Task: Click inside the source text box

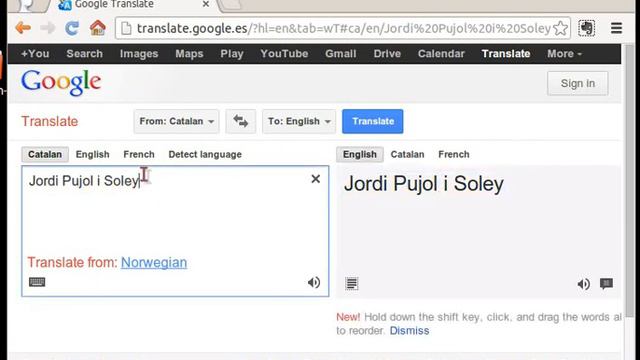Action: (175, 231)
